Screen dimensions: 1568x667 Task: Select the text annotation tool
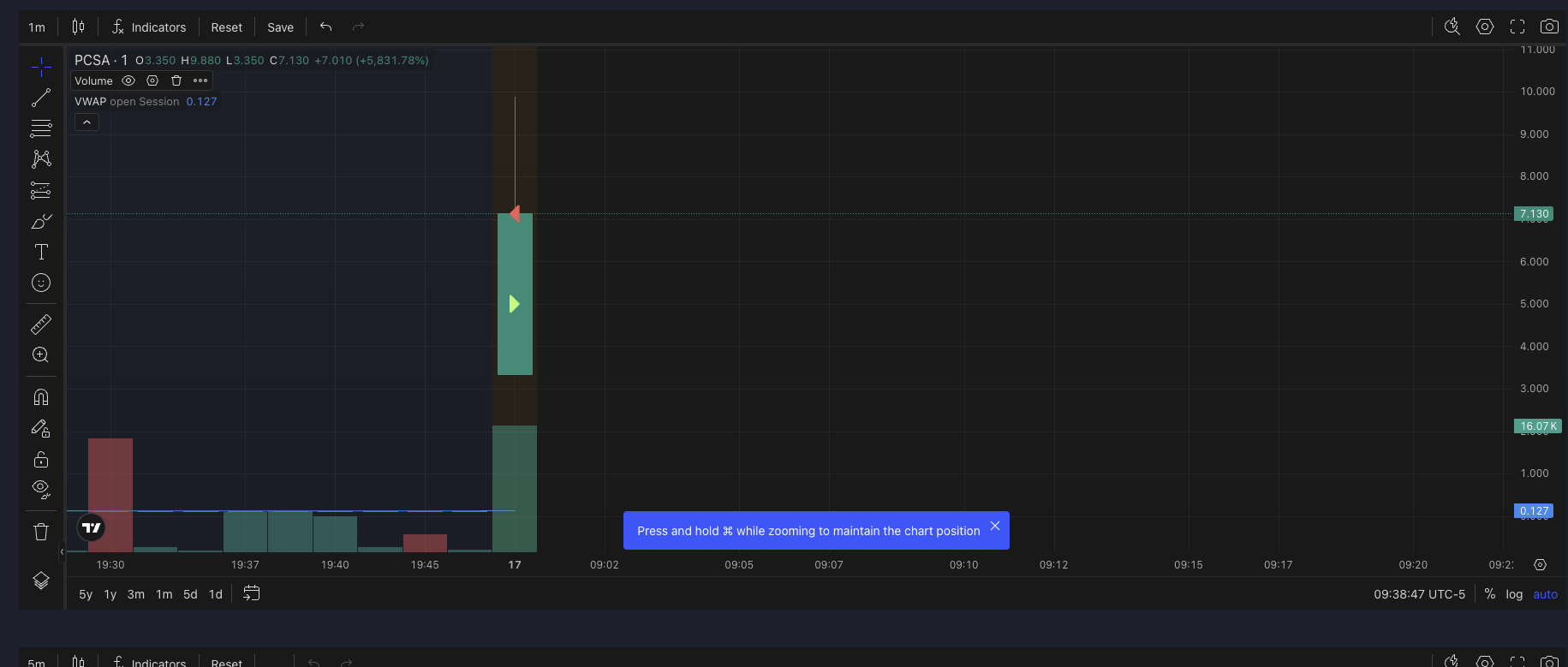pyautogui.click(x=41, y=252)
